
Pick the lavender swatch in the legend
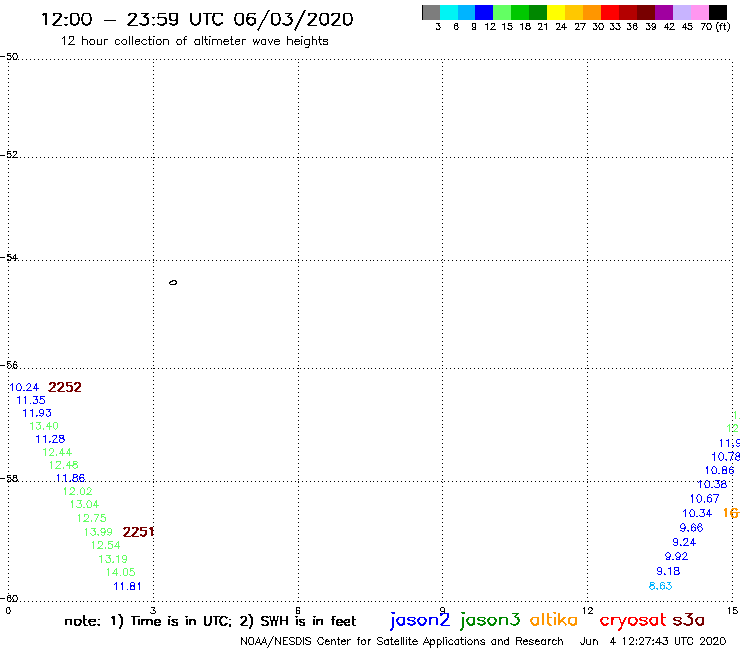coord(681,12)
